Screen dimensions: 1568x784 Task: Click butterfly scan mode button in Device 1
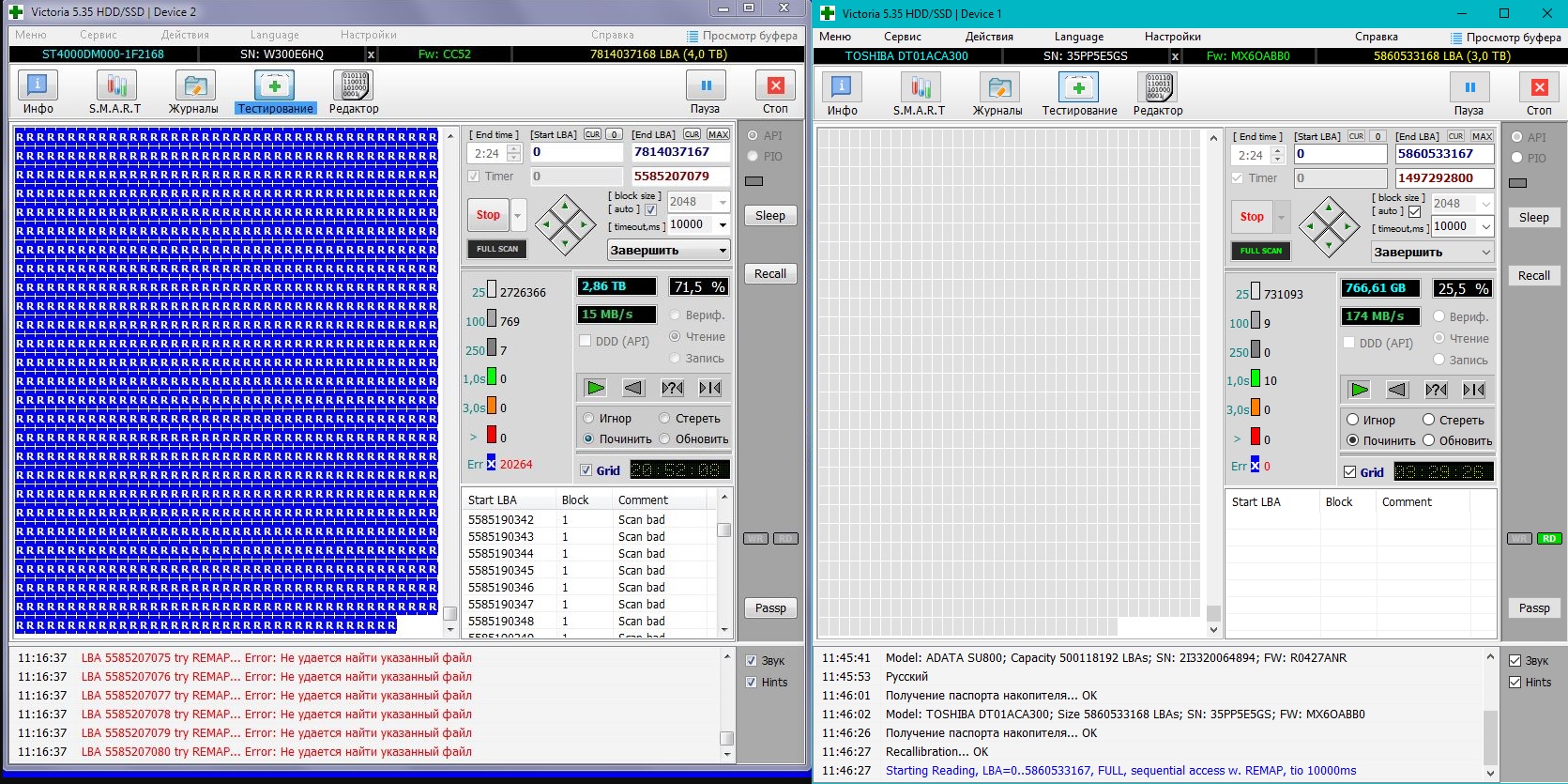[1474, 390]
